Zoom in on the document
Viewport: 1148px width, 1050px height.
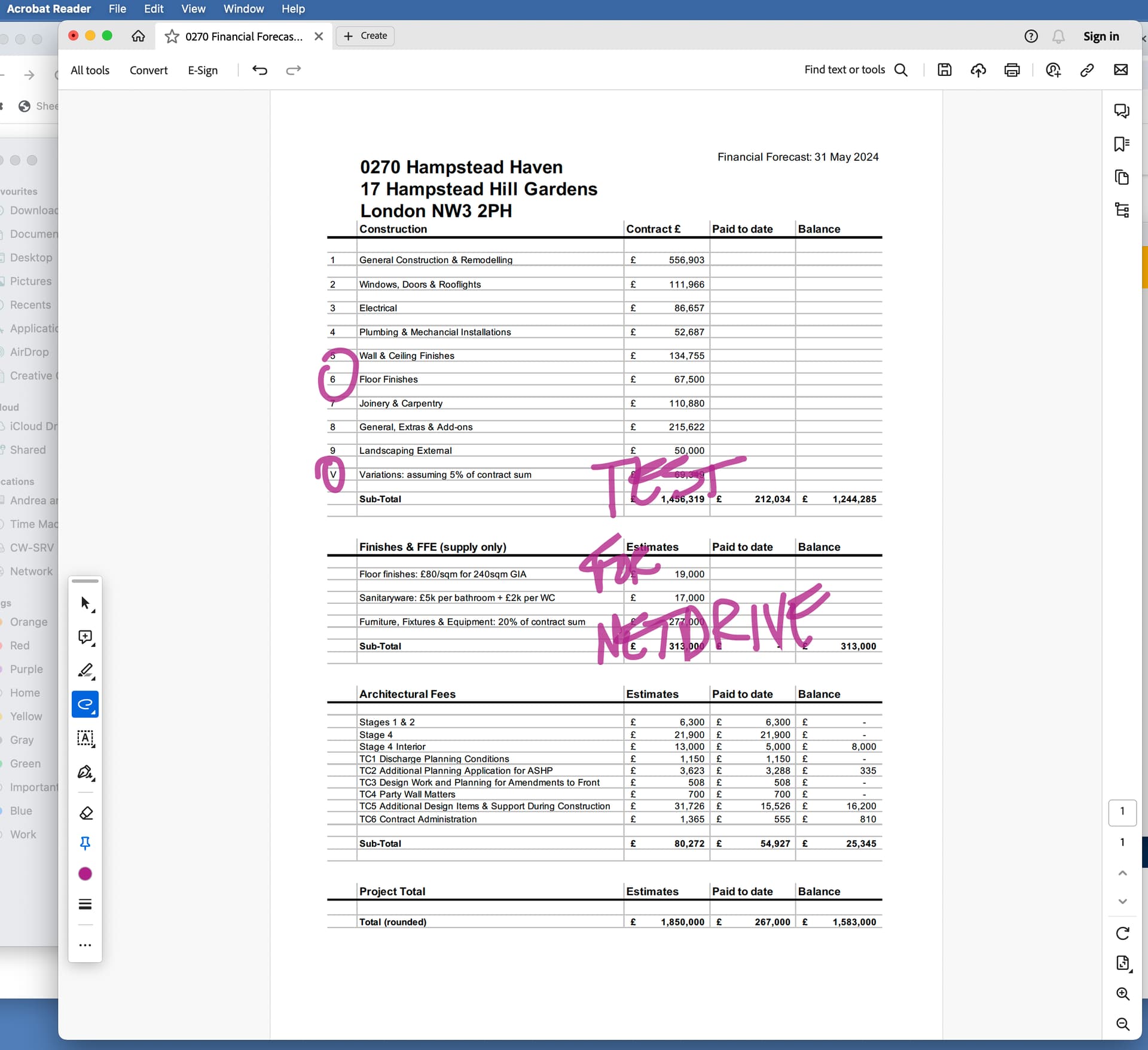(1122, 994)
